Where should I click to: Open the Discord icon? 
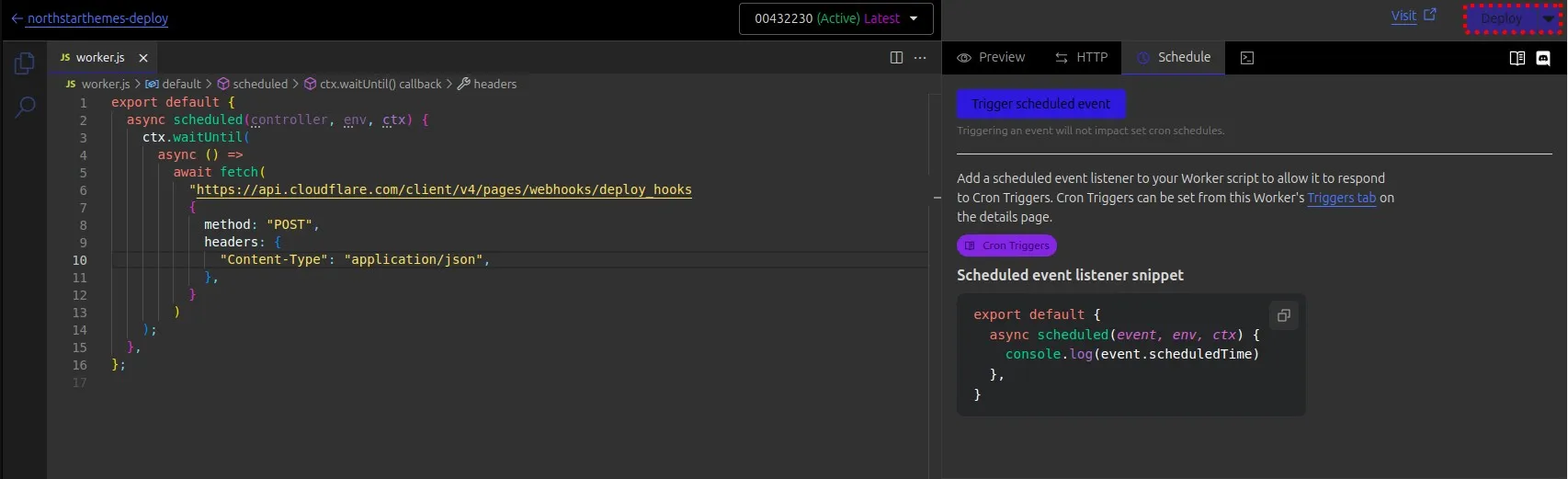tap(1543, 58)
